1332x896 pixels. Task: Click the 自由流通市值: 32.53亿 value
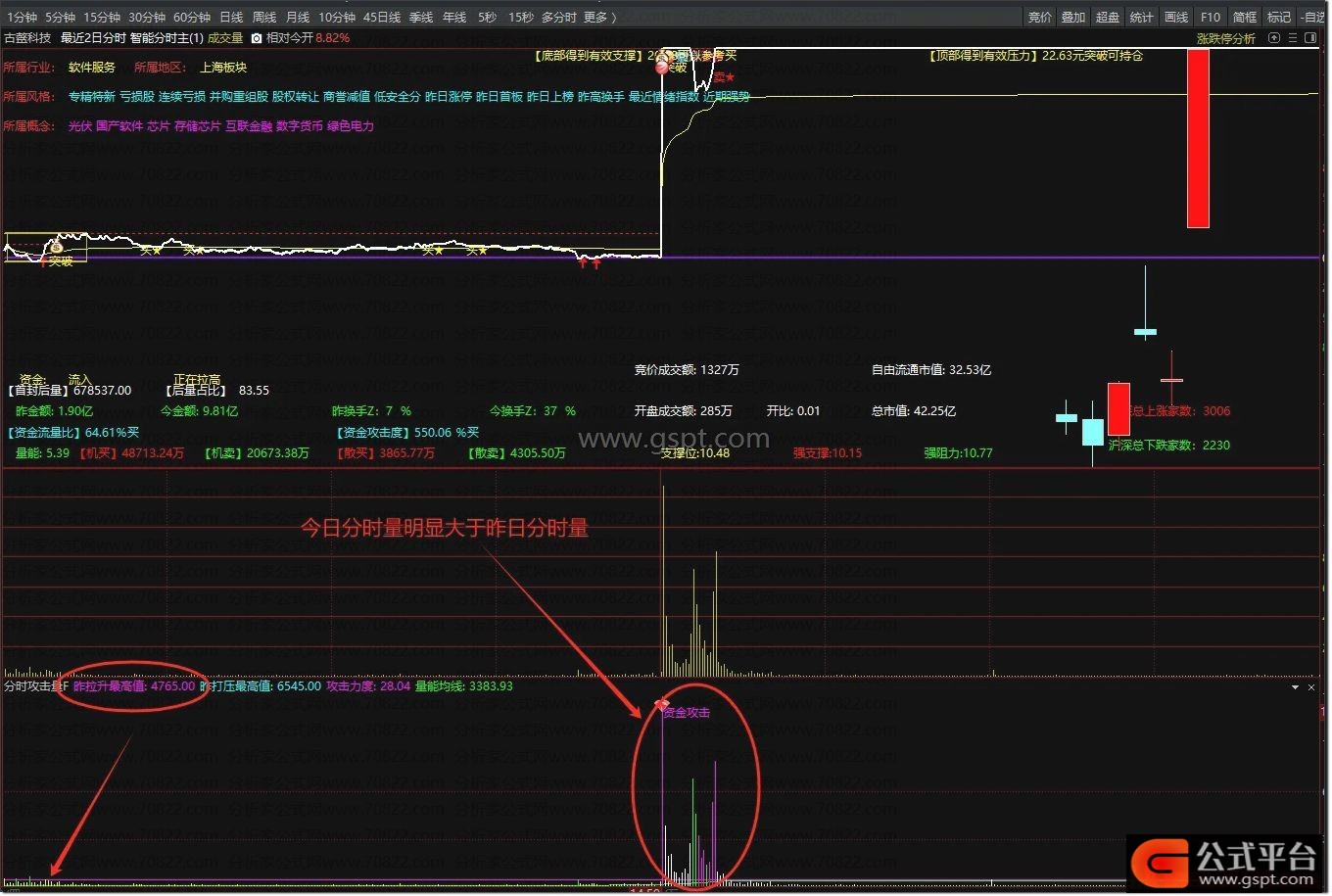931,370
